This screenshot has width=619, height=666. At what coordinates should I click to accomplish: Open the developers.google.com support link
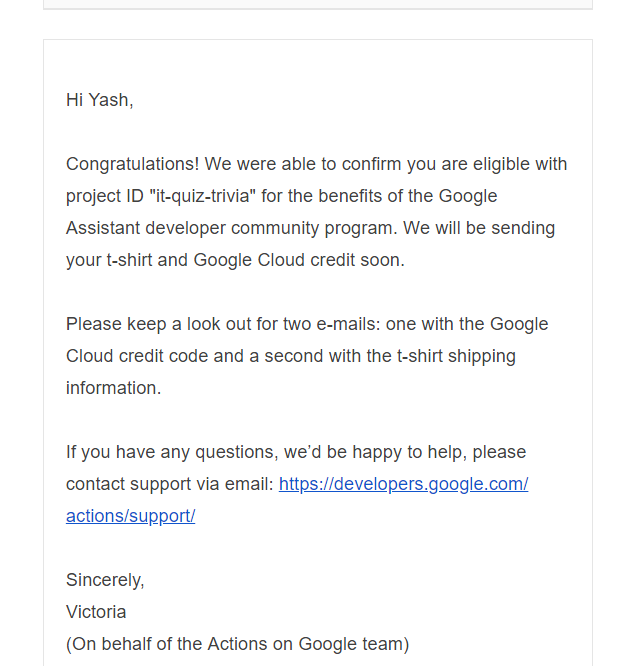(x=403, y=484)
